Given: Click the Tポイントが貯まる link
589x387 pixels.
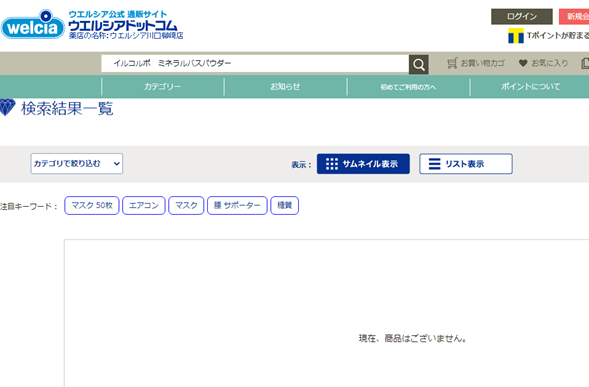Looking at the screenshot, I should tap(557, 35).
